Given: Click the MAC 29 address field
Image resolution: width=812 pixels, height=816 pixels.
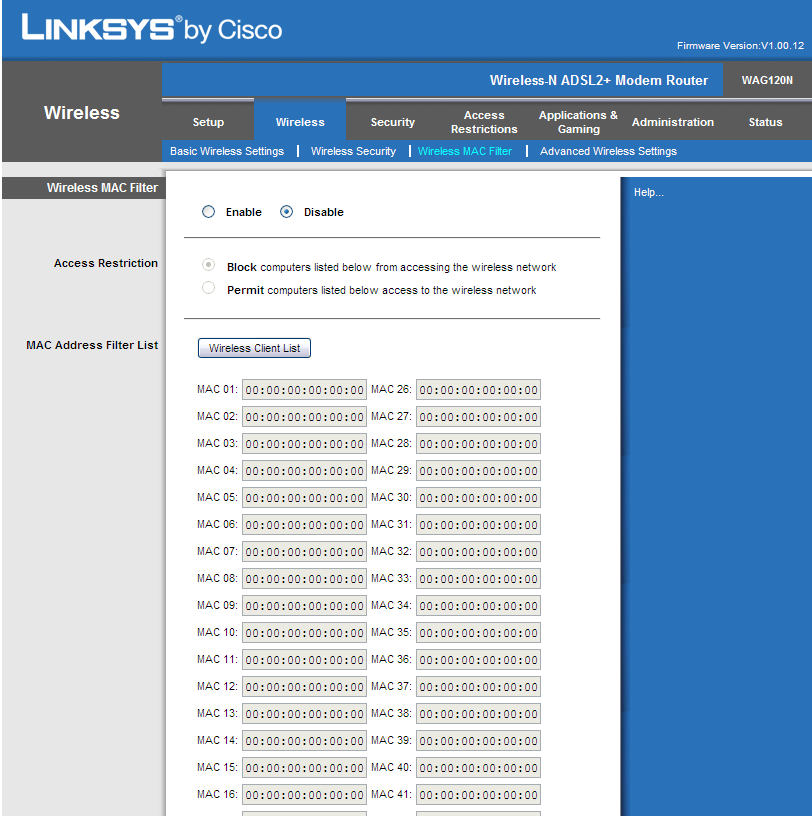Looking at the screenshot, I should click(478, 471).
